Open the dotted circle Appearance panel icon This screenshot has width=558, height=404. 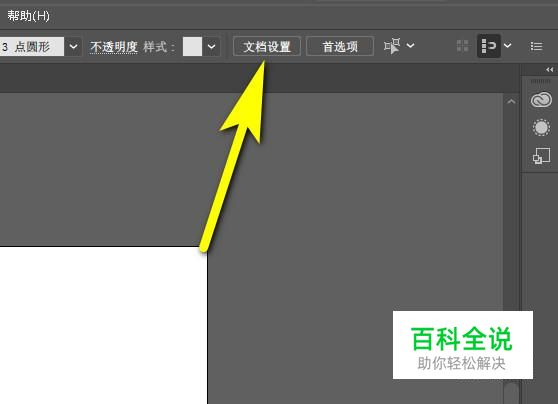click(x=541, y=127)
